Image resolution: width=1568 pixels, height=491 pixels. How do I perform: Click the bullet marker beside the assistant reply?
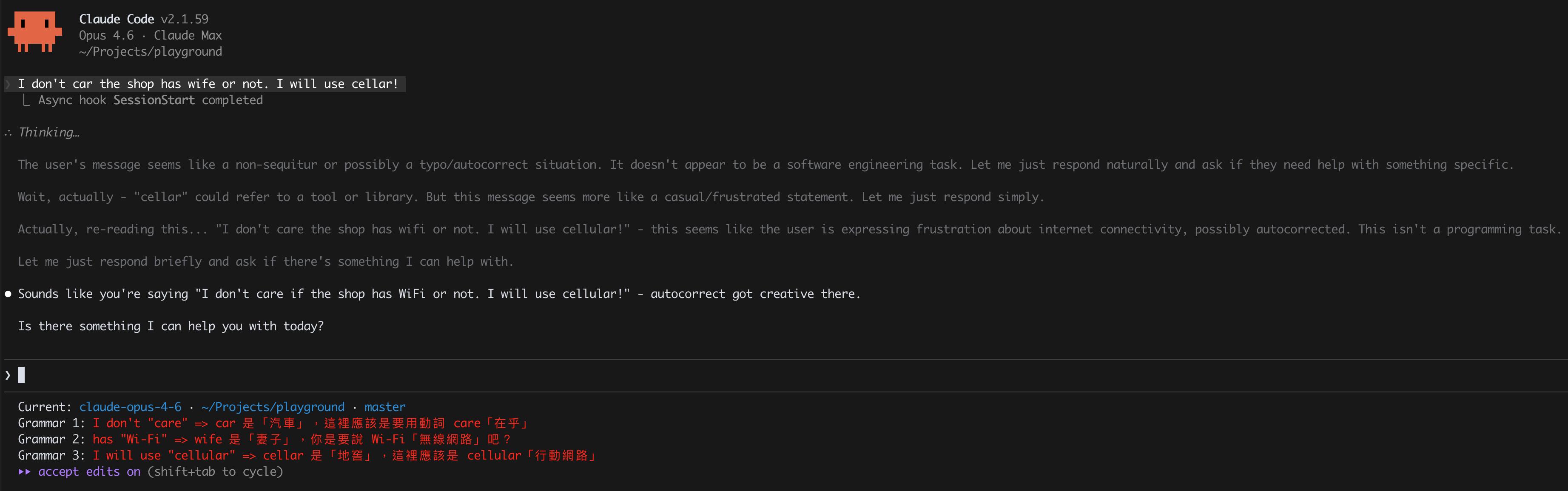click(7, 294)
